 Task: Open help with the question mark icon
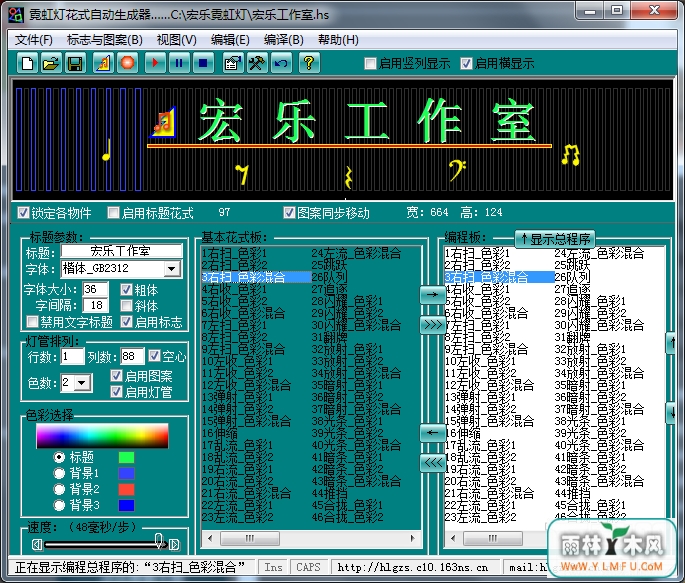[309, 63]
